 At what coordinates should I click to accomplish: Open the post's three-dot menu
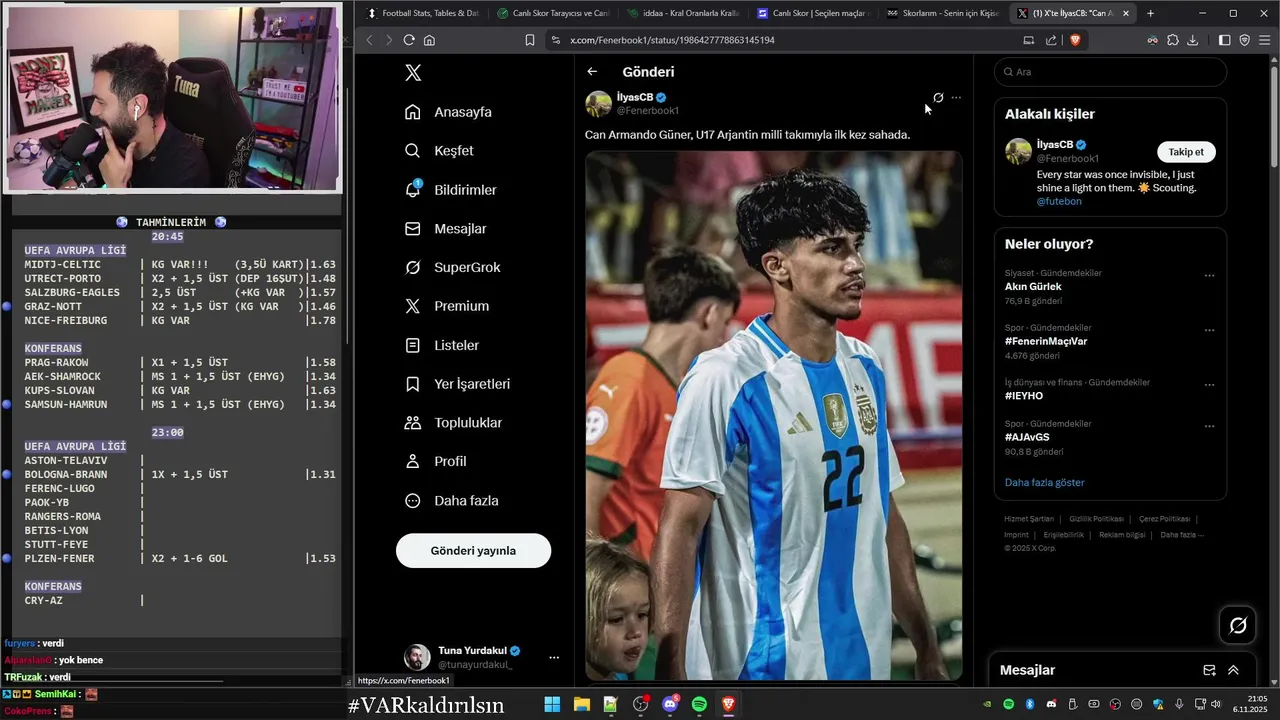957,97
